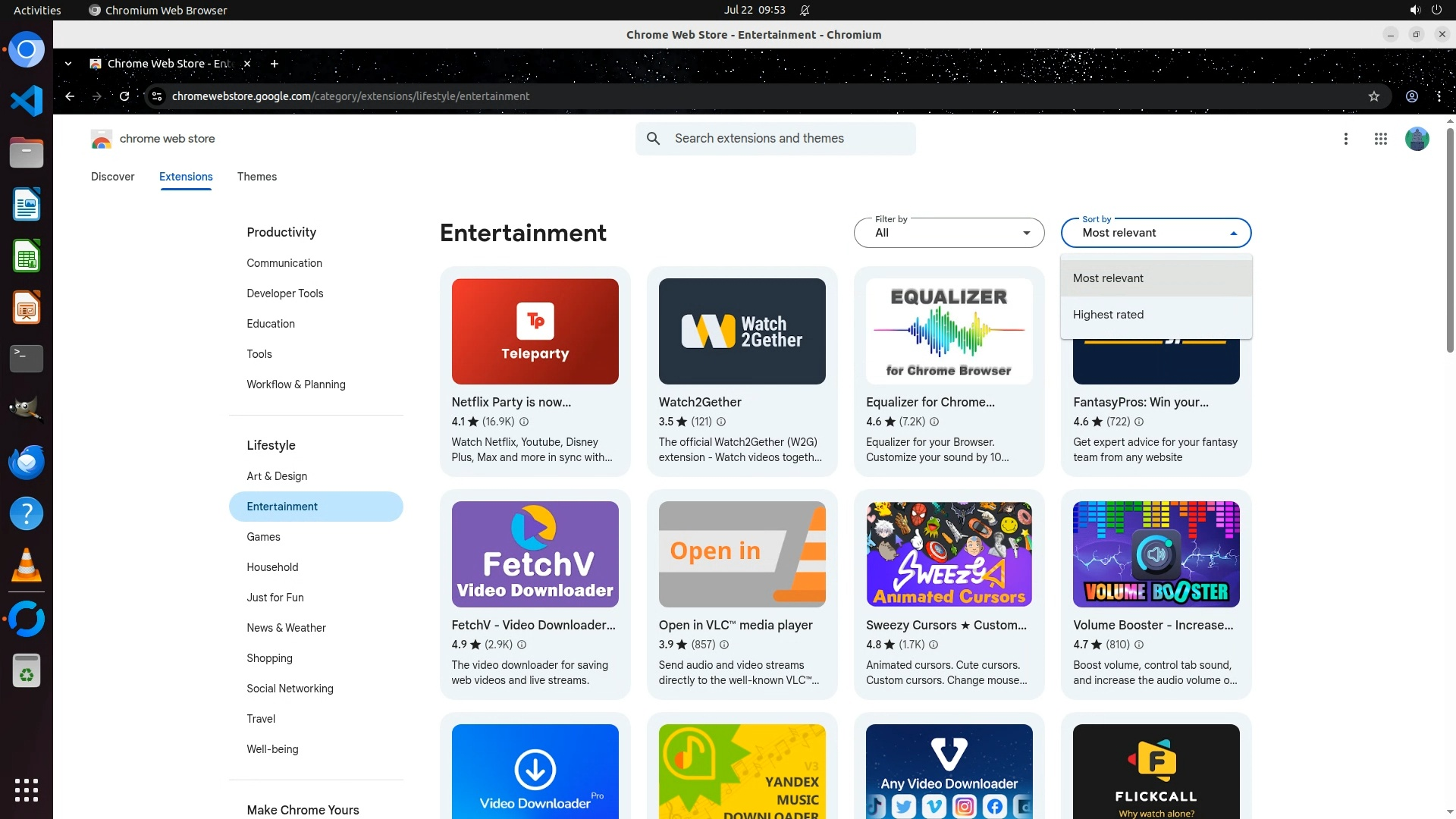Go to the Discover tab

point(112,177)
